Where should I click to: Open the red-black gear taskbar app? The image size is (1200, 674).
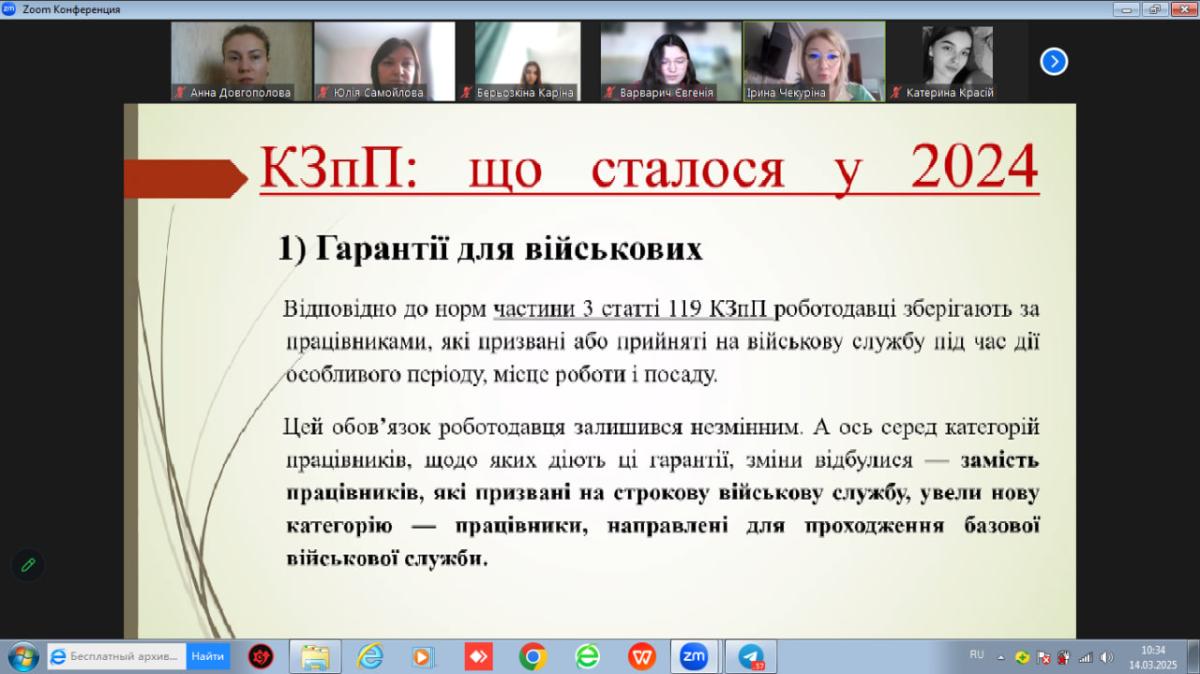click(x=261, y=656)
